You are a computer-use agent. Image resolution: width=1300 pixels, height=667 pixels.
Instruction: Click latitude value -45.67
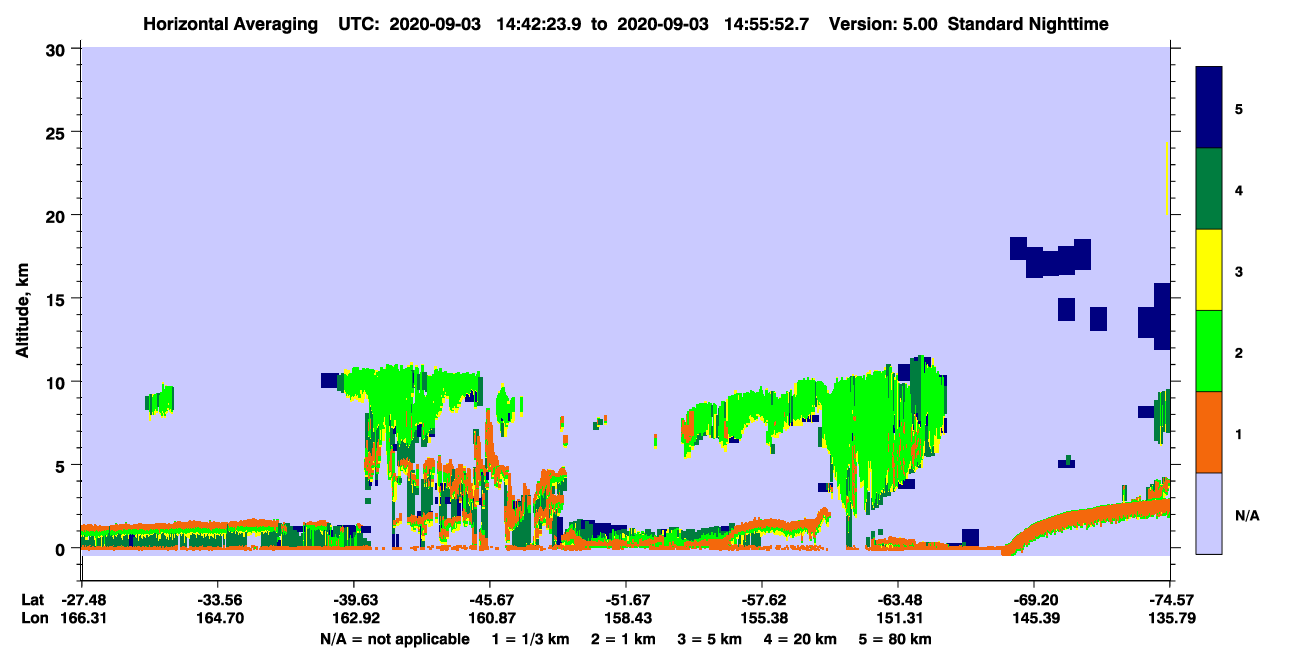point(490,600)
